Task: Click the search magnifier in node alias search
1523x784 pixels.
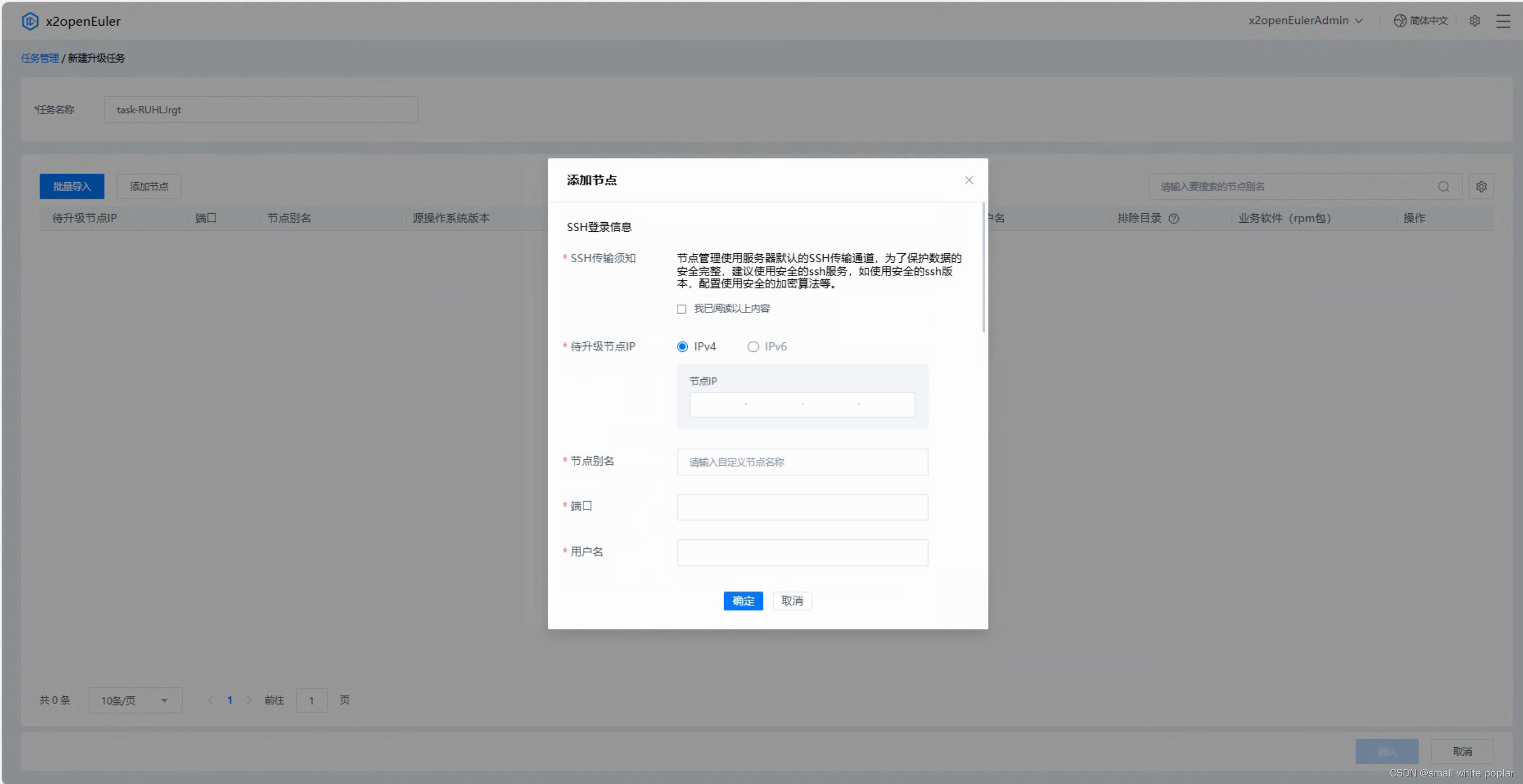Action: point(1443,187)
